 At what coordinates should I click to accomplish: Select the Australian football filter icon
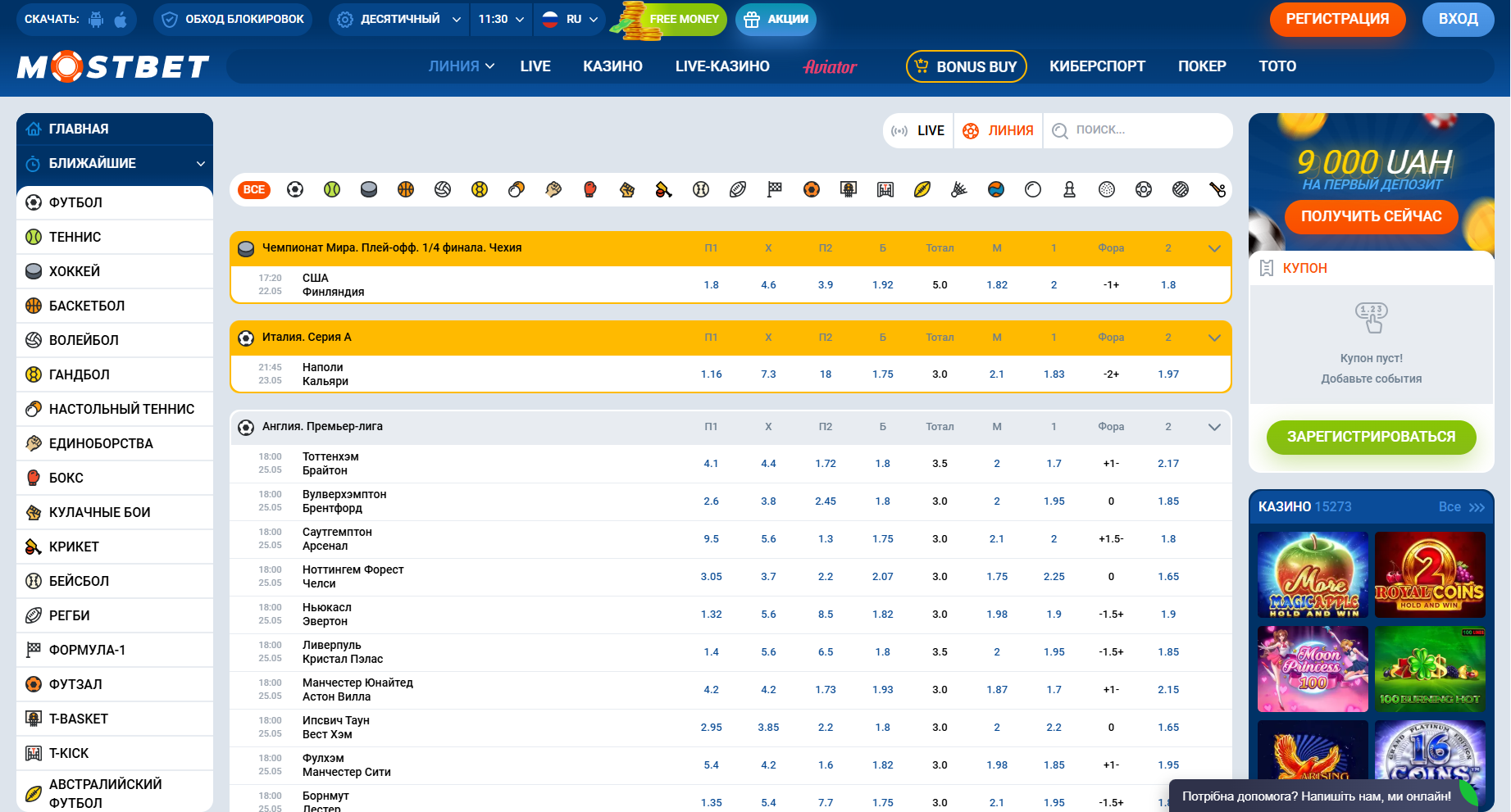(x=922, y=189)
